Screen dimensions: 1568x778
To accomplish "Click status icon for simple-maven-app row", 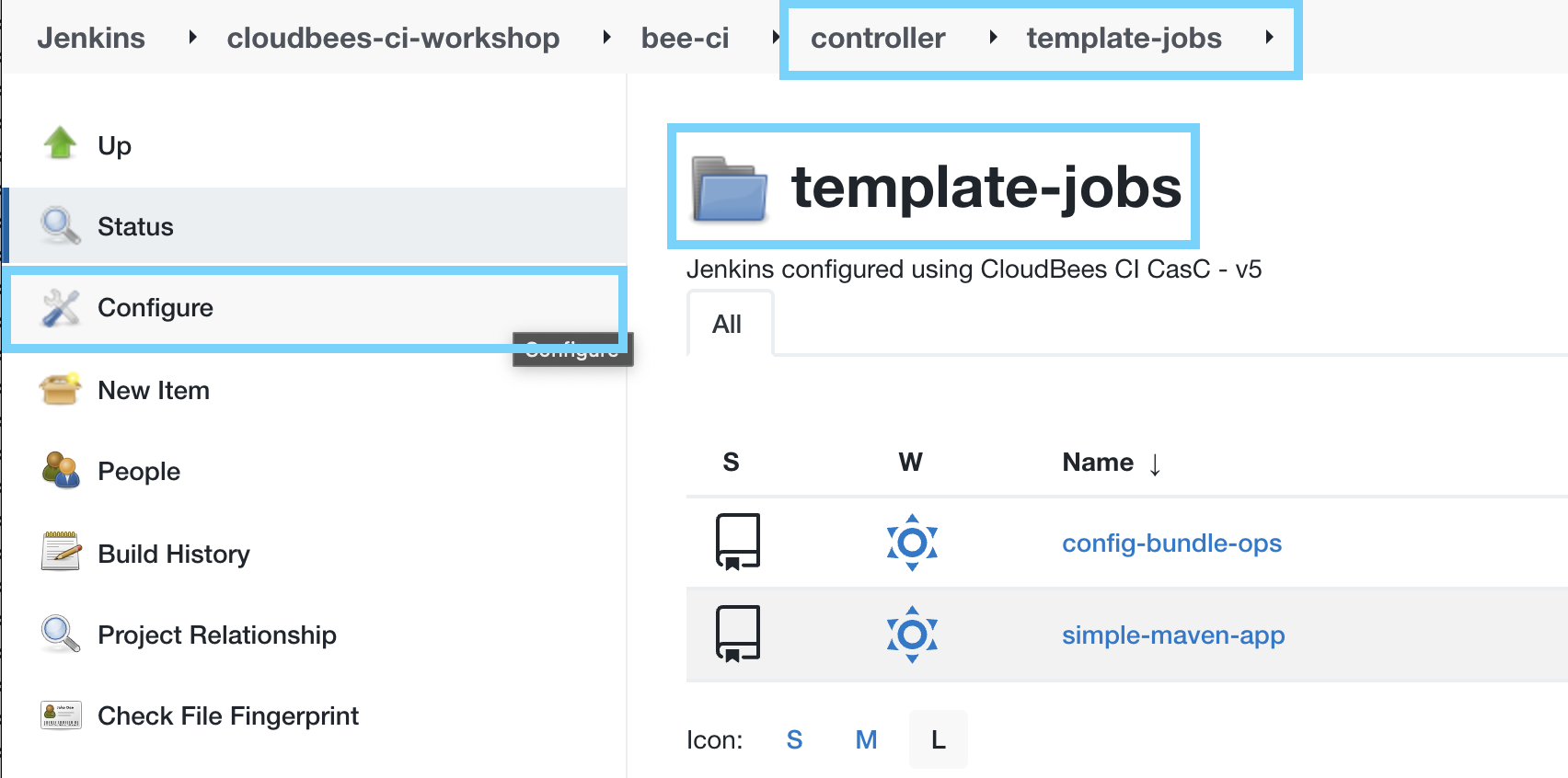I will pos(738,635).
